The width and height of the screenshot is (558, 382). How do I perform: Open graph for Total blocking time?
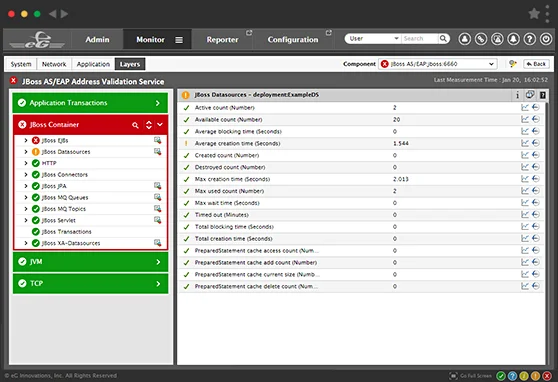(525, 226)
